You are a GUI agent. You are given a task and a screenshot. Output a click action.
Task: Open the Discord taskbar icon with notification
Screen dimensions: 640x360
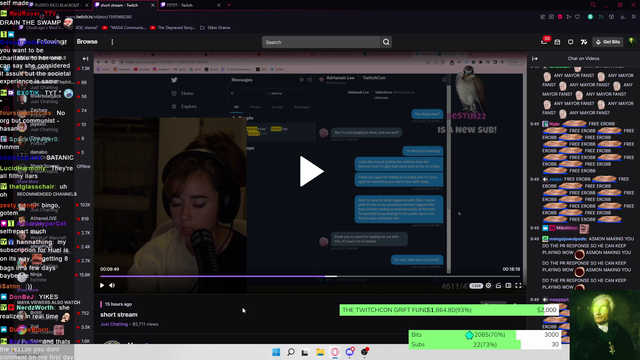(x=350, y=352)
